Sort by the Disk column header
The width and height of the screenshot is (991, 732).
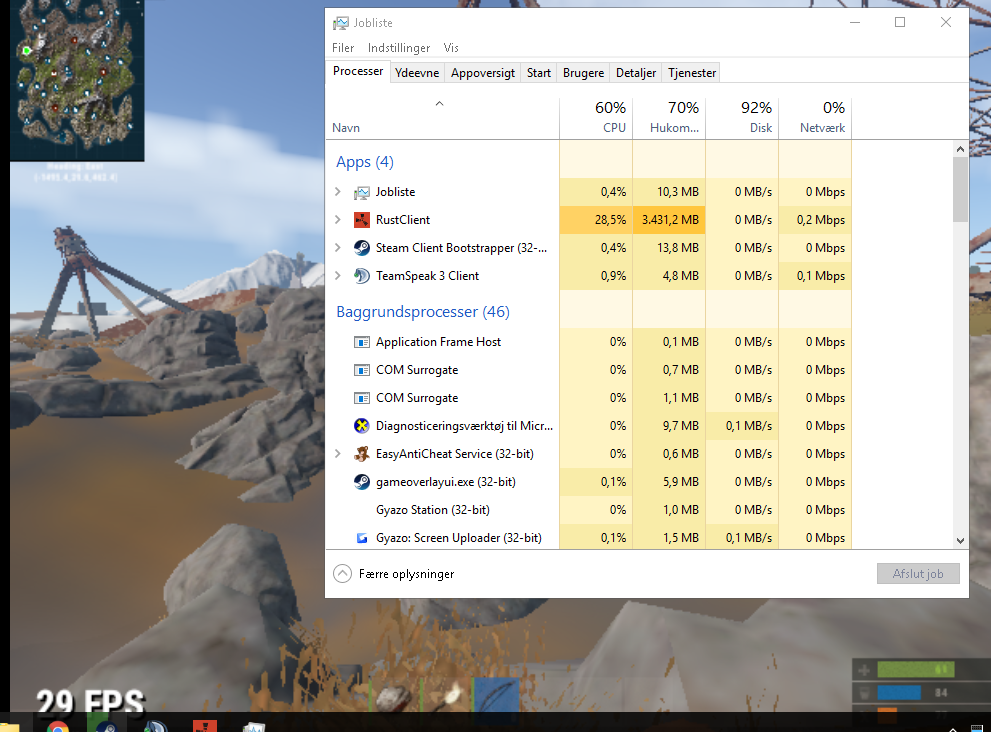[x=743, y=118]
